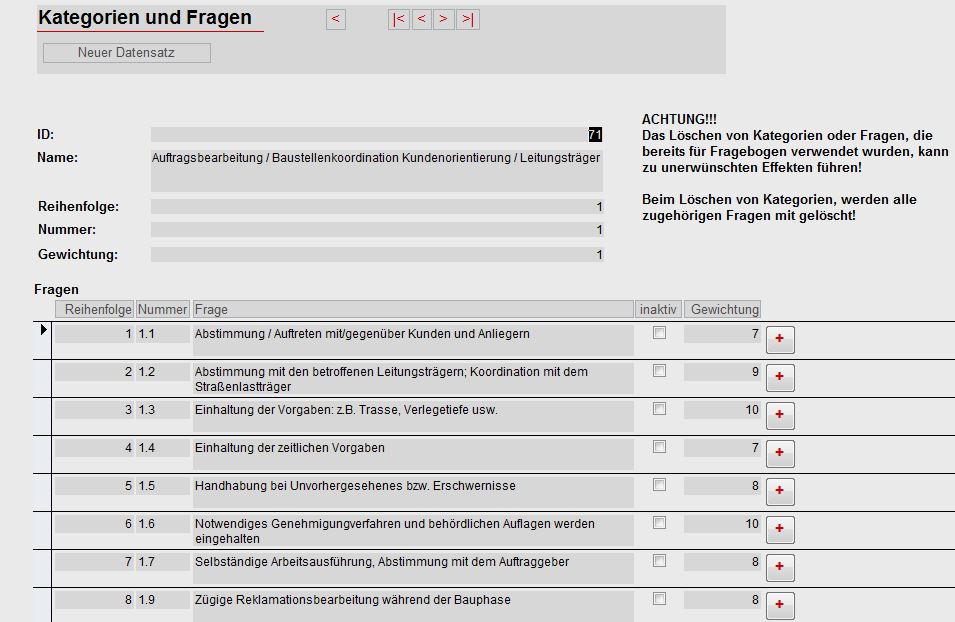Create a new record with Neuer Datensatz
Image resolution: width=955 pixels, height=622 pixels.
coord(126,53)
